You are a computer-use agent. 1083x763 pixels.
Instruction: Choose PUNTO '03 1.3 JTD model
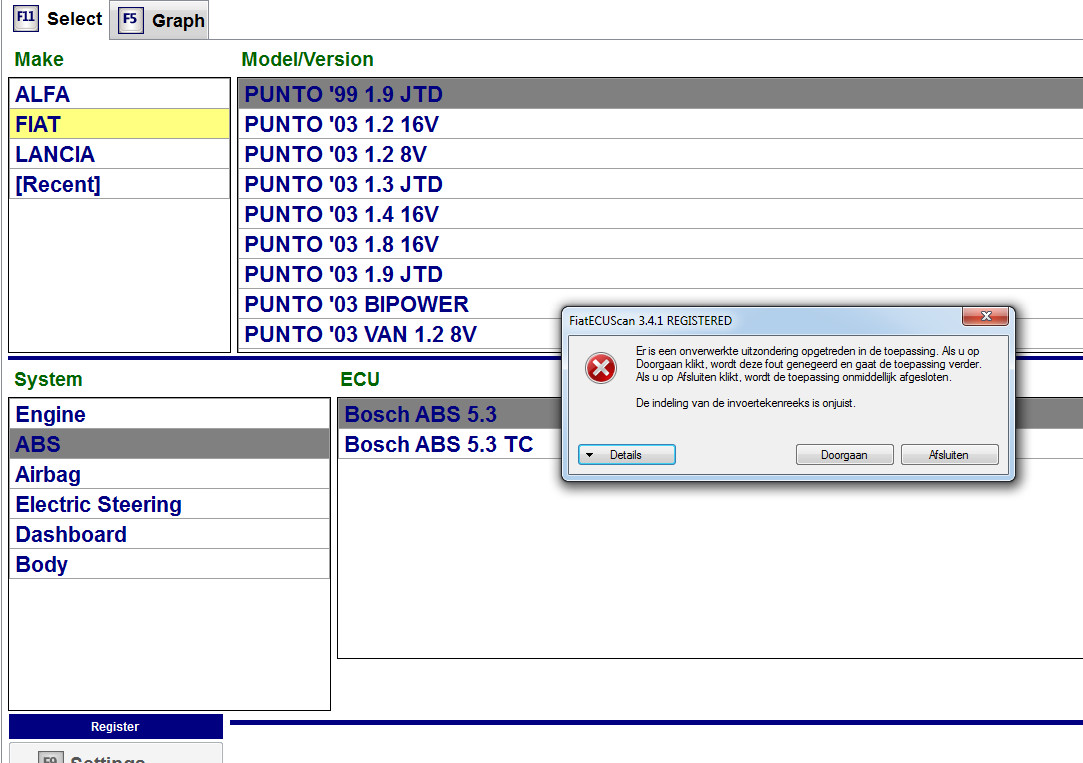pyautogui.click(x=660, y=184)
